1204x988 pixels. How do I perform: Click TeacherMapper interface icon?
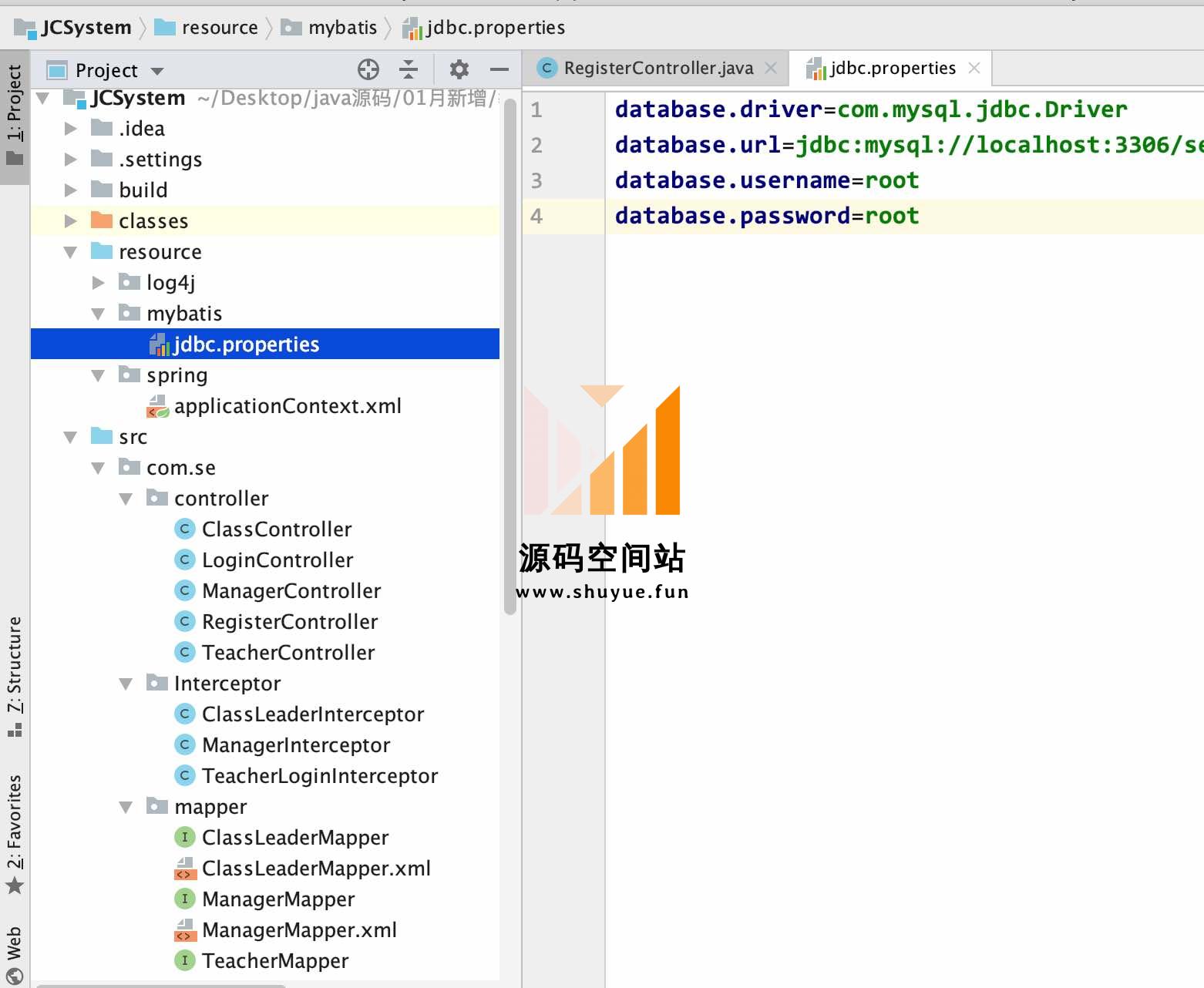(x=184, y=960)
